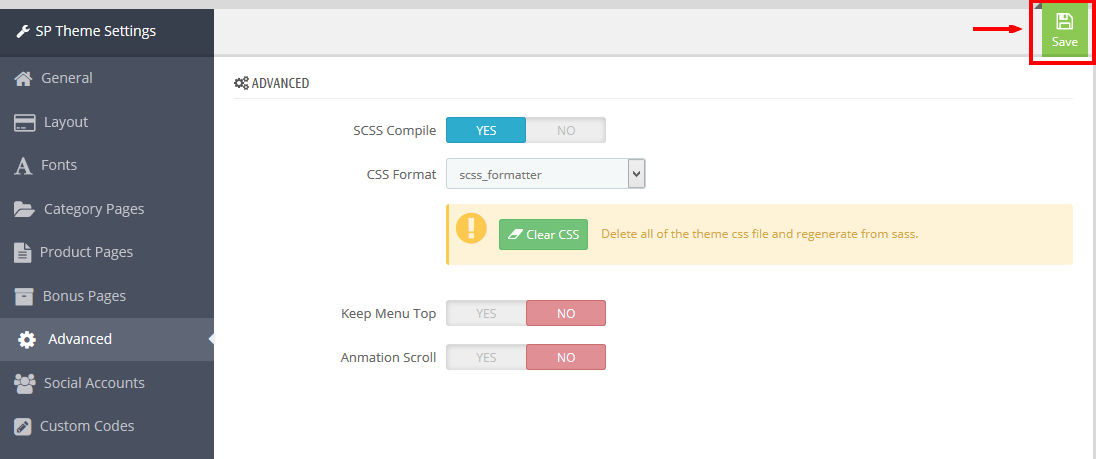The width and height of the screenshot is (1096, 459).
Task: Open the CSS Format dropdown arrow
Action: coord(636,173)
